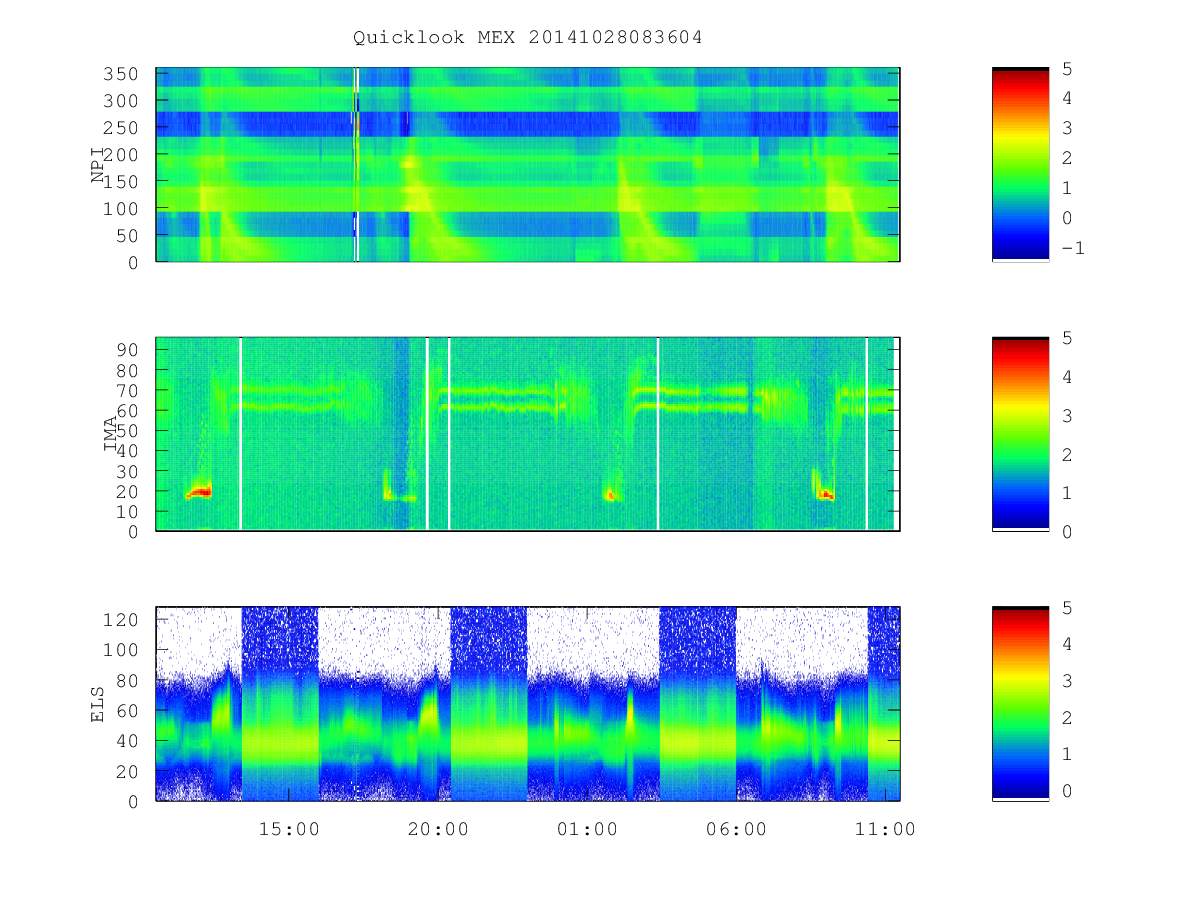Click the 15:00 time tick label
The height and width of the screenshot is (900, 1200).
289,829
